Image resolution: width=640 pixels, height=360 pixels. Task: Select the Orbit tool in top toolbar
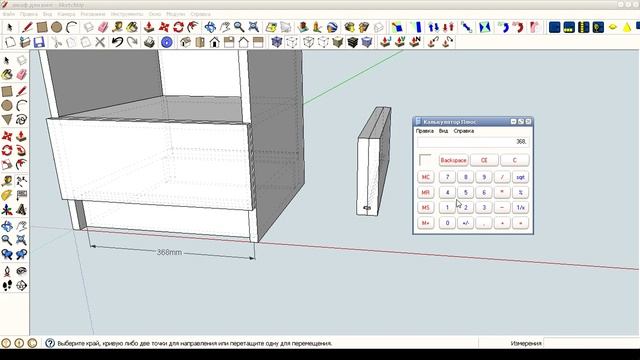(210, 27)
